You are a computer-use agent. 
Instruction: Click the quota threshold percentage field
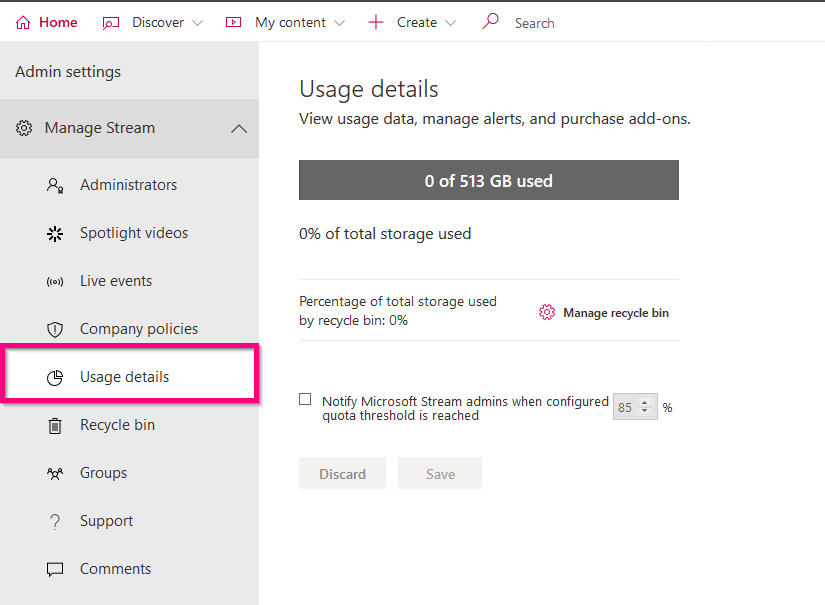coord(627,407)
